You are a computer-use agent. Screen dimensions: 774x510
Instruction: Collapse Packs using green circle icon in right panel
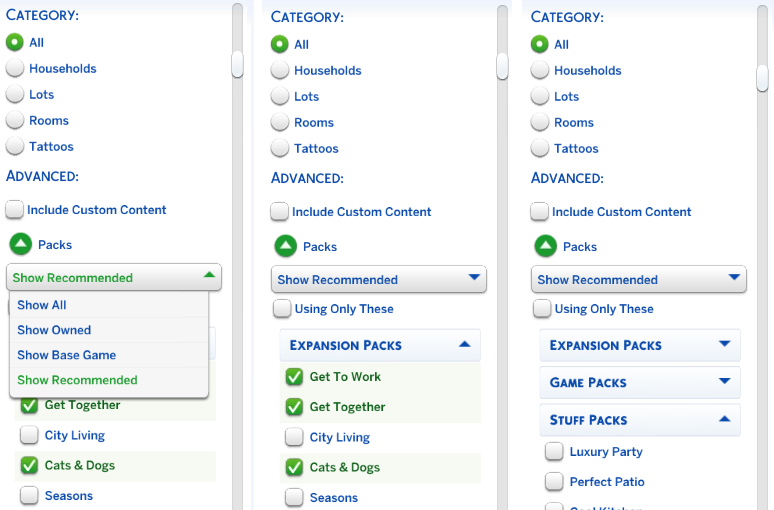545,246
